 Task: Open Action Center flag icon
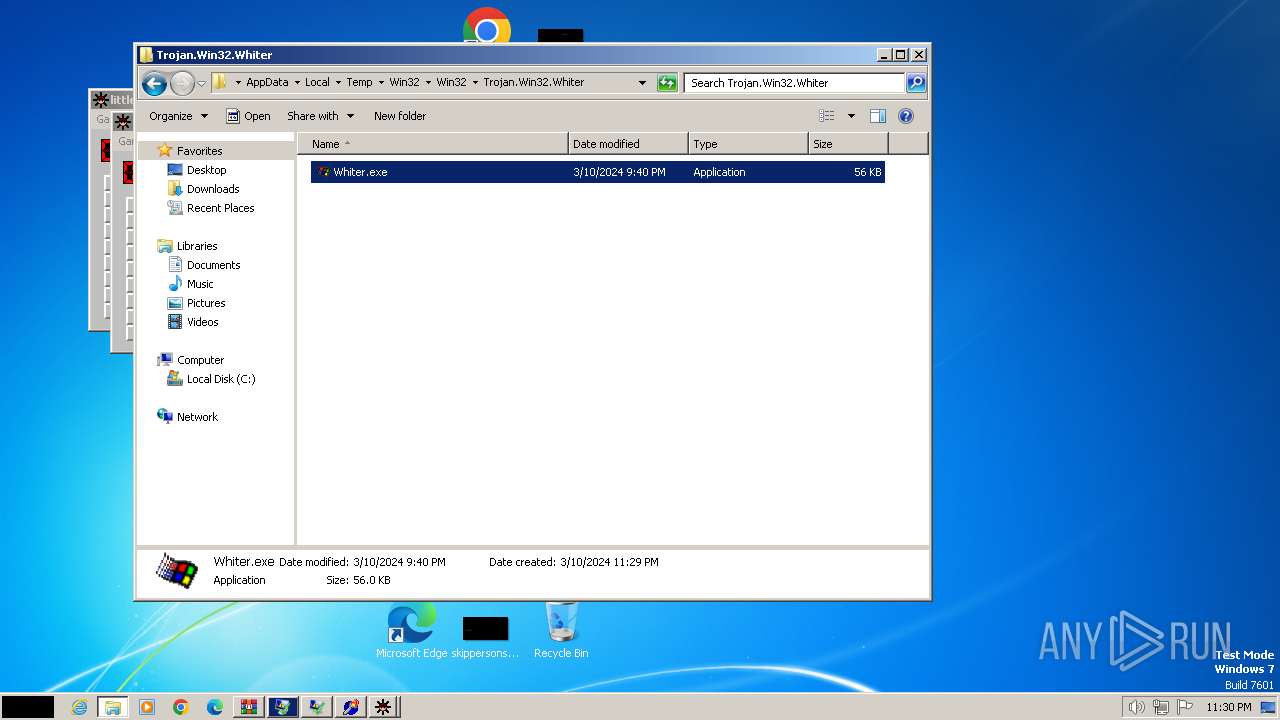point(1185,707)
